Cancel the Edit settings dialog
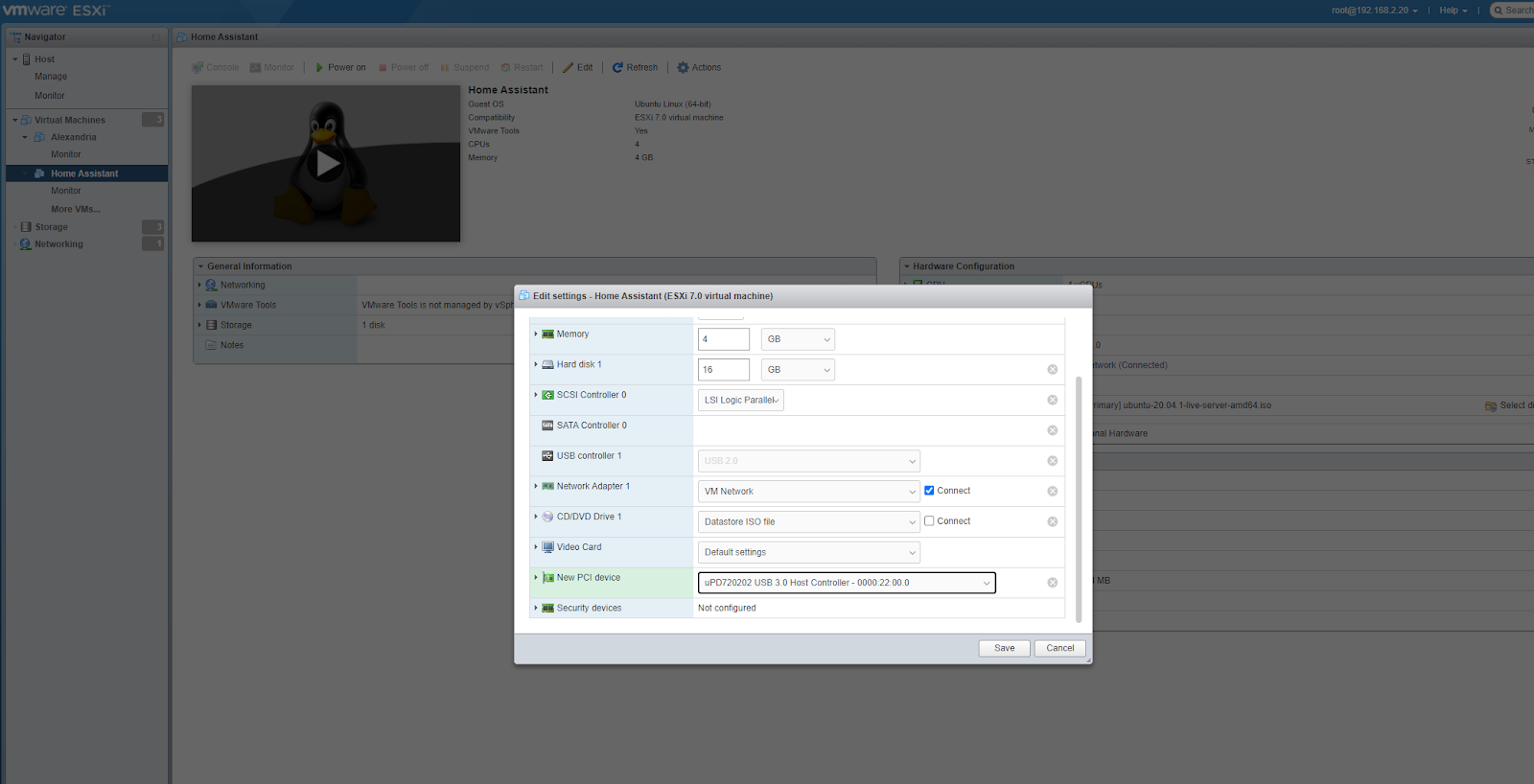 click(x=1059, y=649)
